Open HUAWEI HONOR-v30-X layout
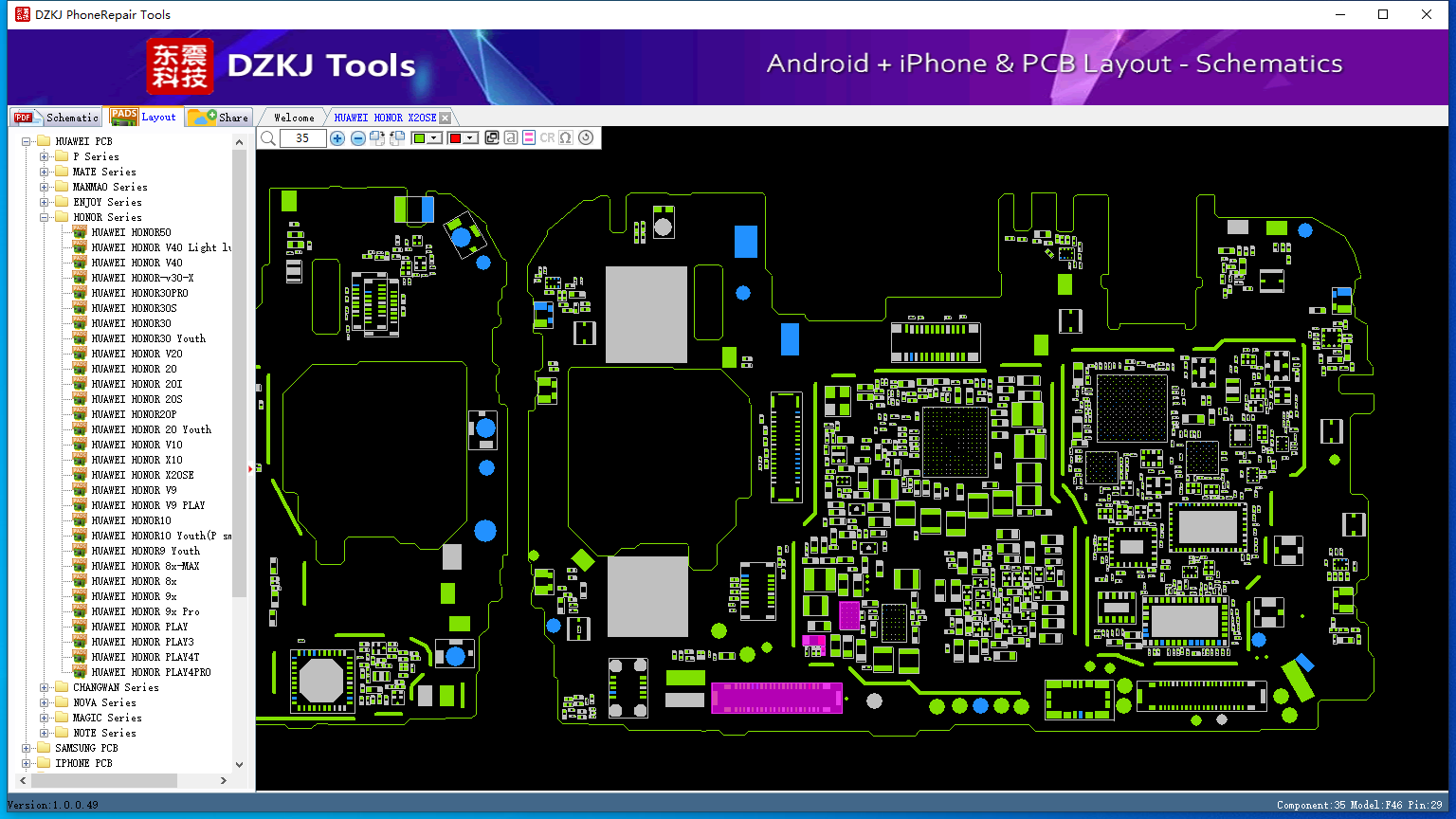 tap(142, 278)
